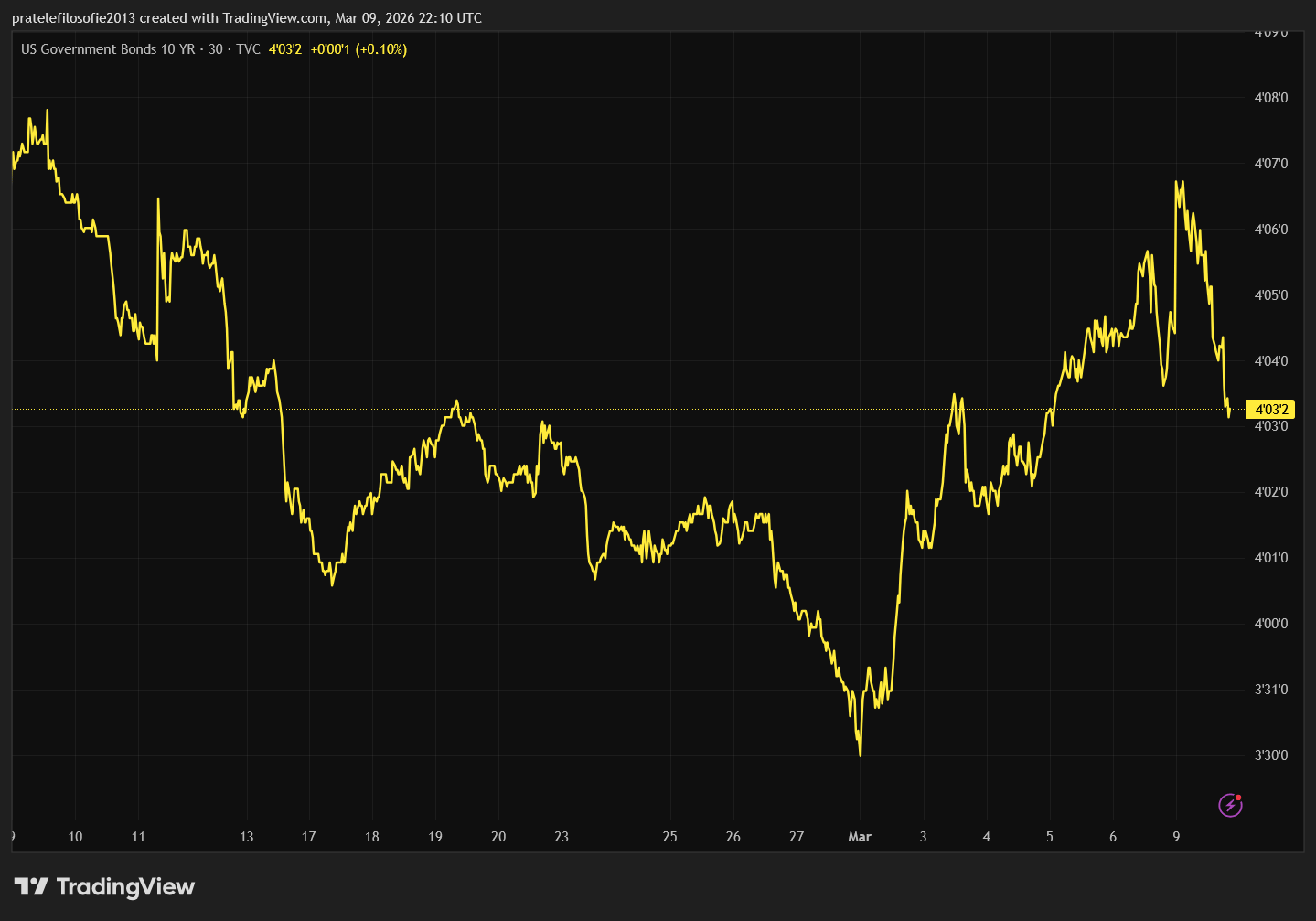Select the US Government Bonds 10 YR title

pos(108,49)
